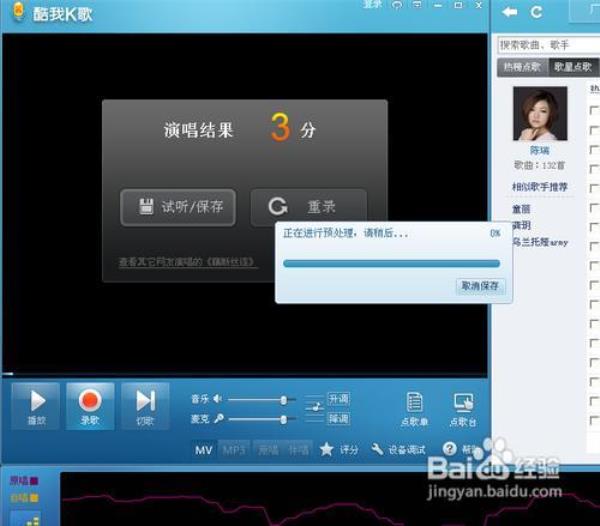Click the 重录 re-record button
Image resolution: width=600 pixels, height=526 pixels.
308,207
